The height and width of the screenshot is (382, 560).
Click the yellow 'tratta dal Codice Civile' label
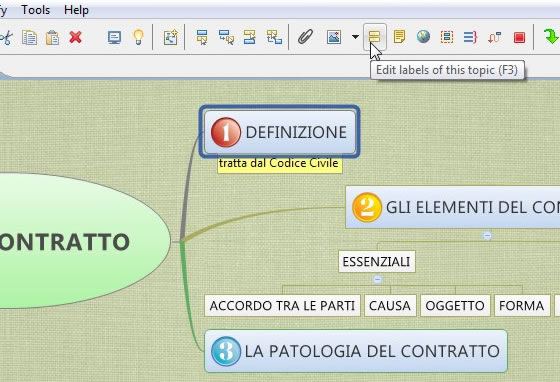280,164
